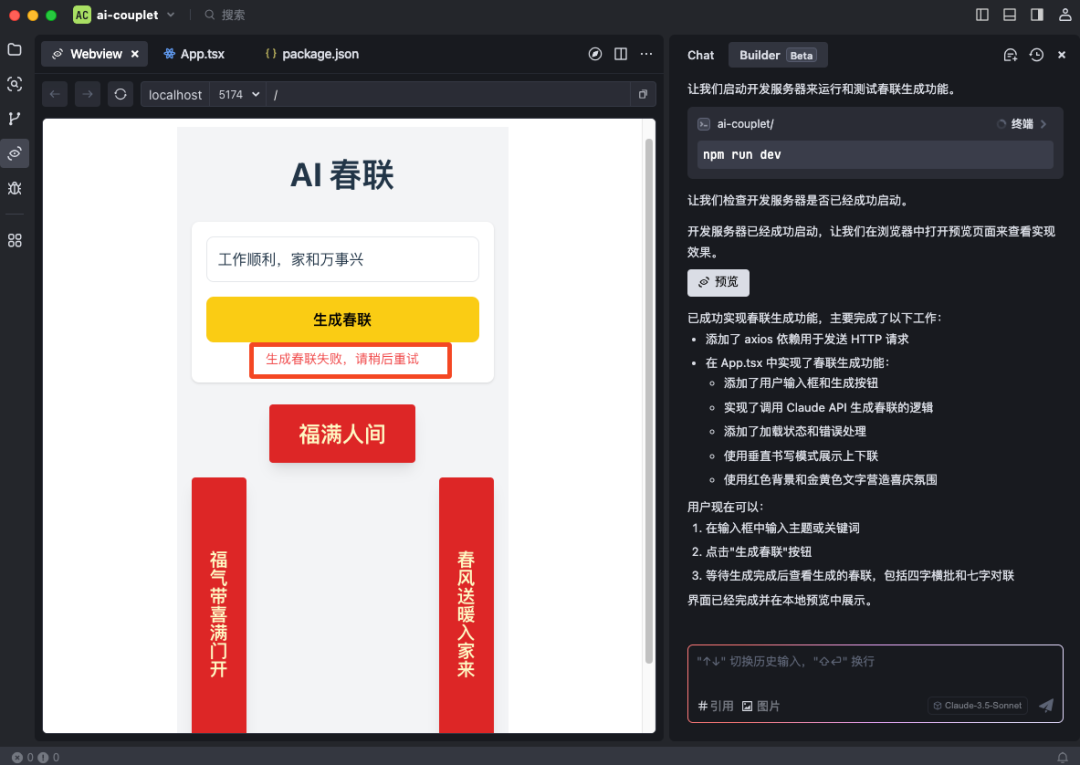Open the search sidebar icon
The image size is (1080, 765).
(14, 84)
